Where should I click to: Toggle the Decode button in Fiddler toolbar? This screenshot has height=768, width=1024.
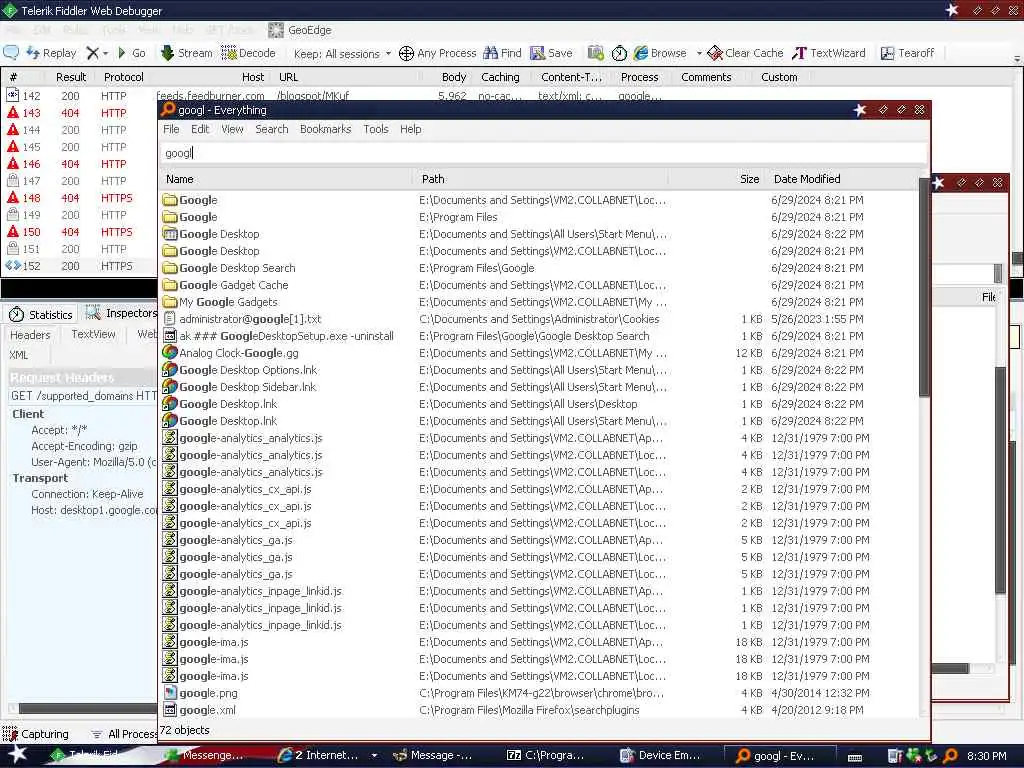click(x=248, y=53)
